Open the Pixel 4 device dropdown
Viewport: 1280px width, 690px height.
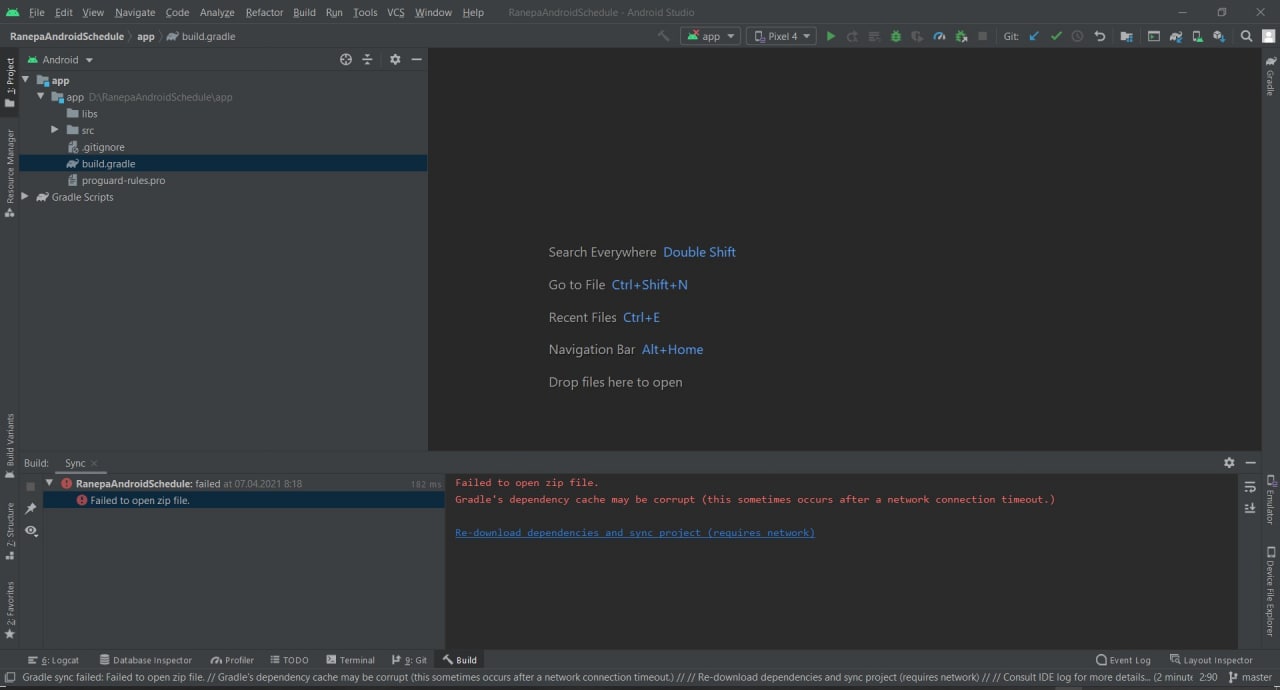tap(781, 36)
